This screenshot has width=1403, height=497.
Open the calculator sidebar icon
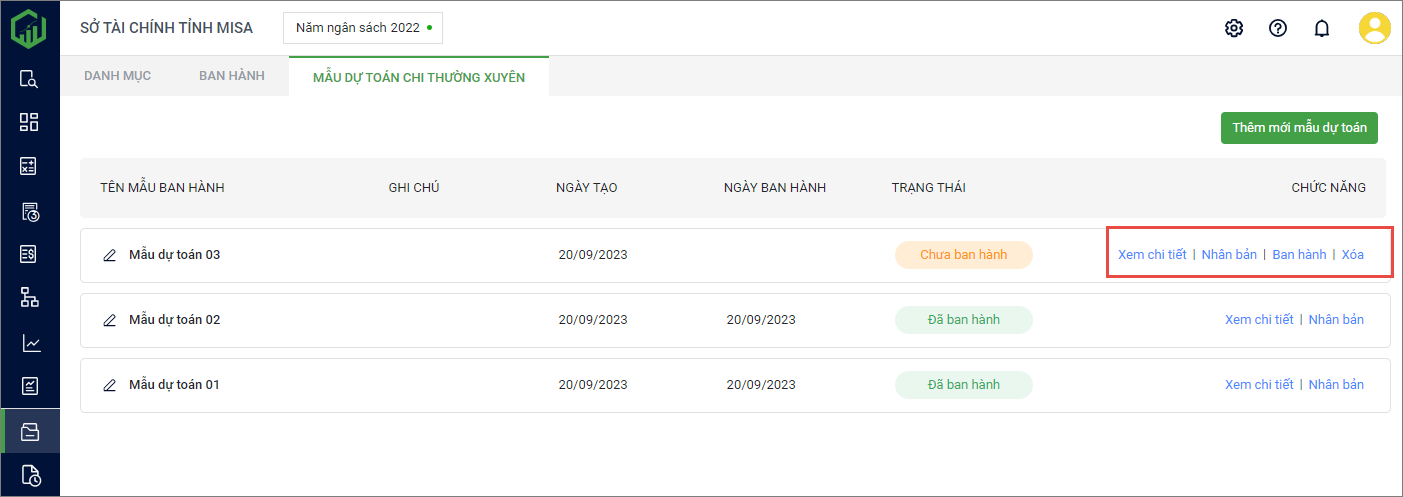pyautogui.click(x=29, y=166)
